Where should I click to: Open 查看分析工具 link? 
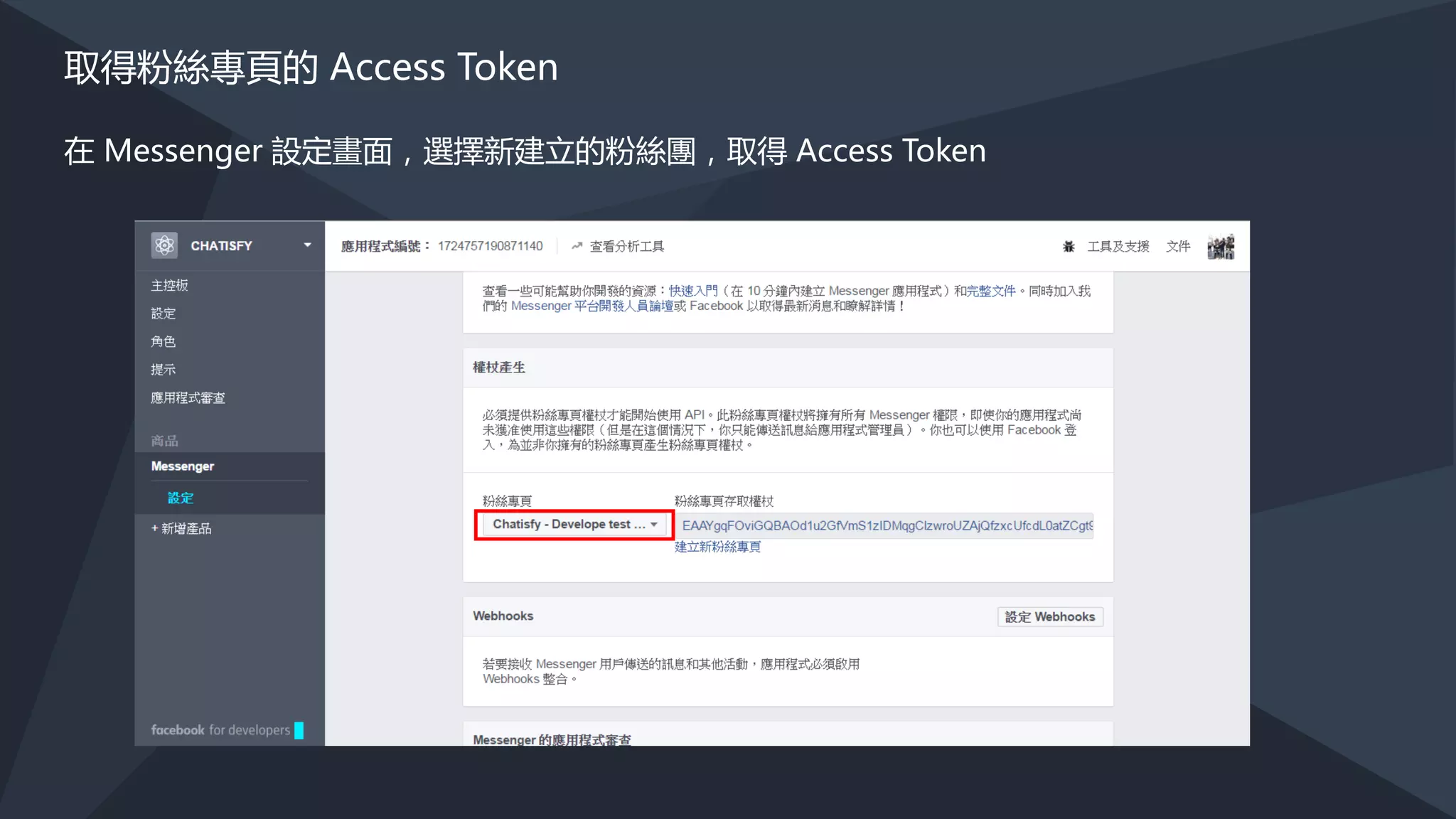point(626,247)
